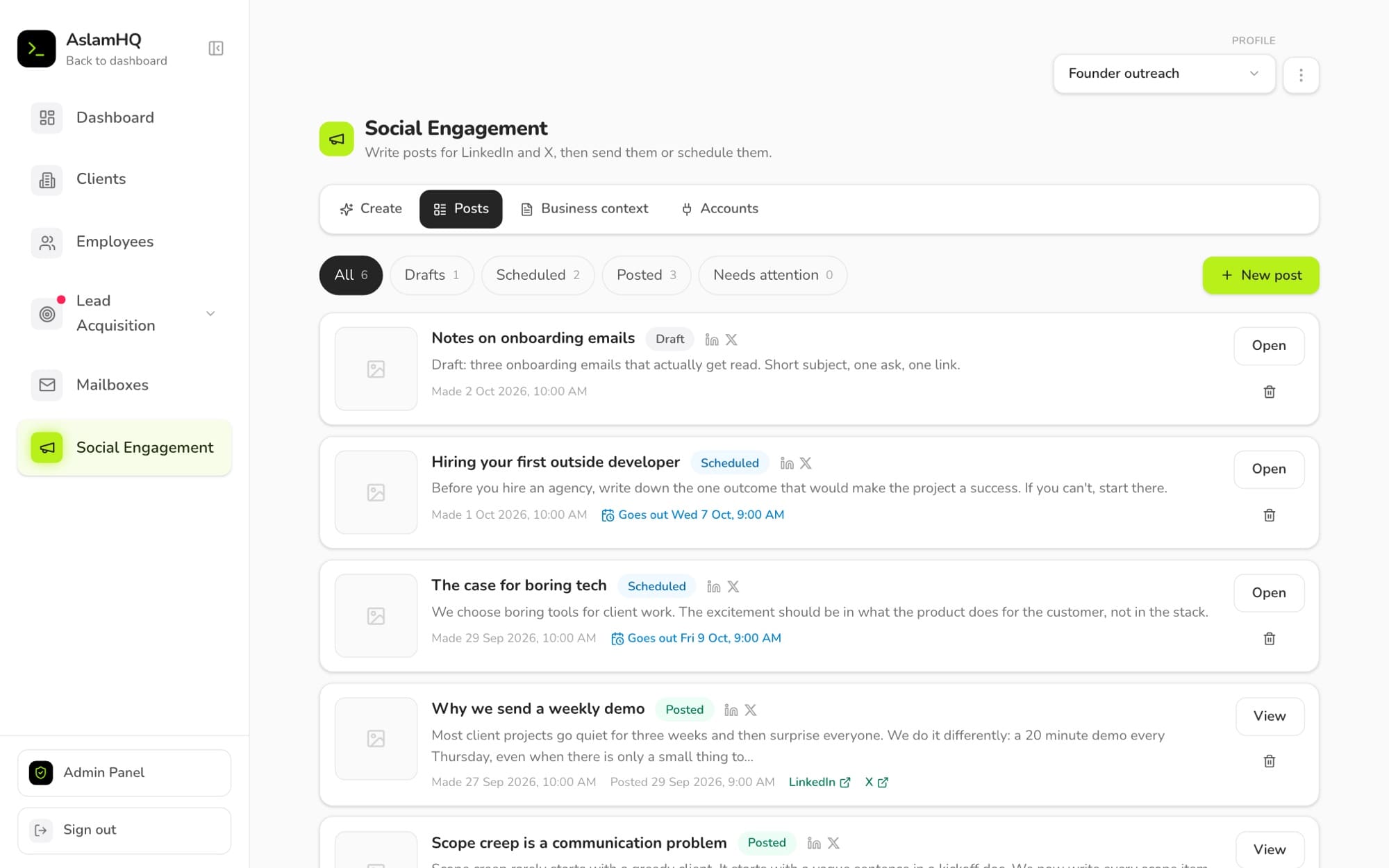This screenshot has width=1389, height=868.
Task: Filter posts by Scheduled
Action: [x=538, y=276]
